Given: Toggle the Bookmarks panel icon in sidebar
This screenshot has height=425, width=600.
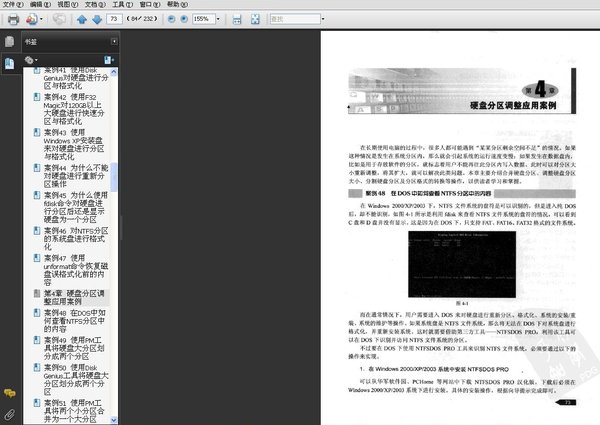Looking at the screenshot, I should (x=10, y=63).
